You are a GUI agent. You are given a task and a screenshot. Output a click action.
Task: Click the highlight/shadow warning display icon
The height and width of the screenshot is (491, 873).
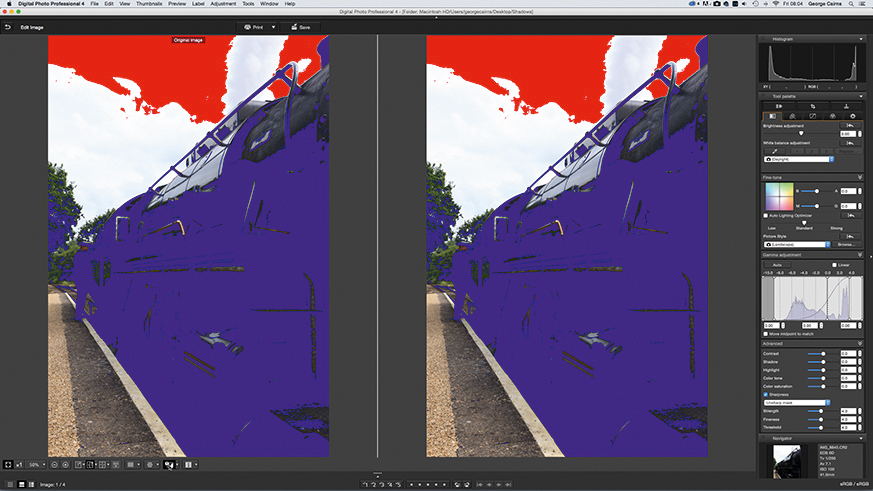click(x=169, y=464)
